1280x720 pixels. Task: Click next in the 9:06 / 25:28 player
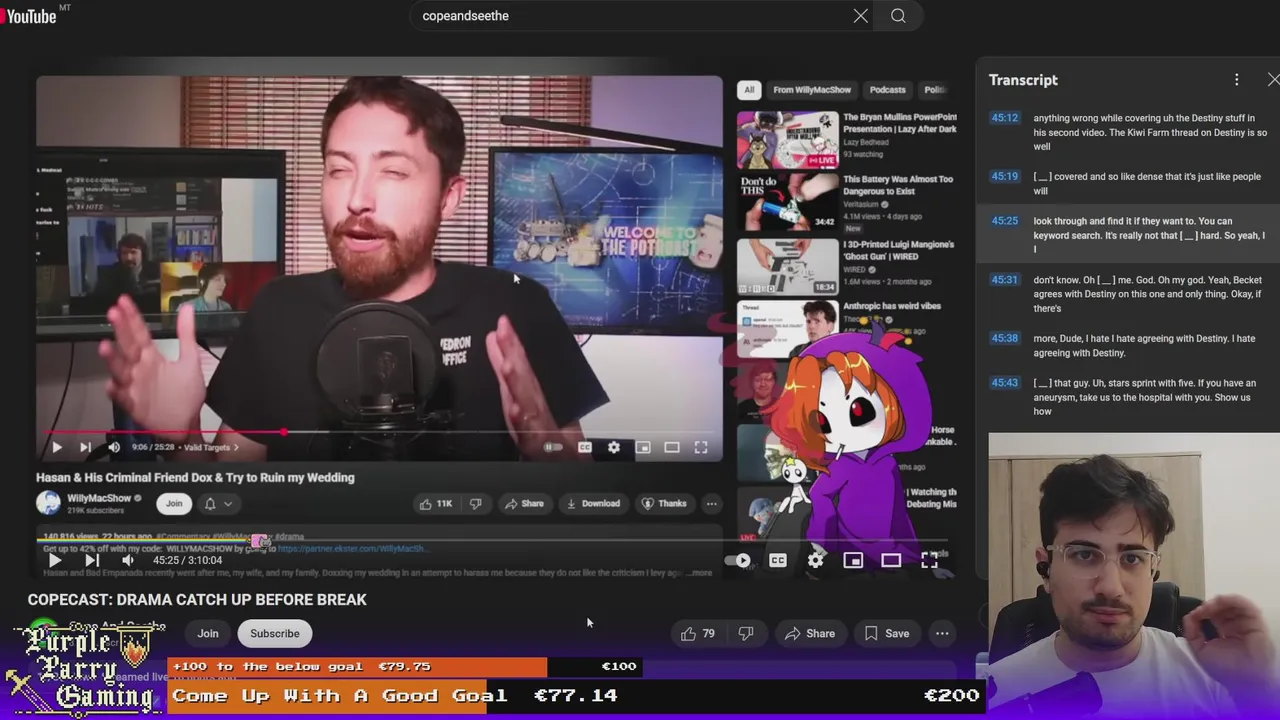tap(85, 448)
